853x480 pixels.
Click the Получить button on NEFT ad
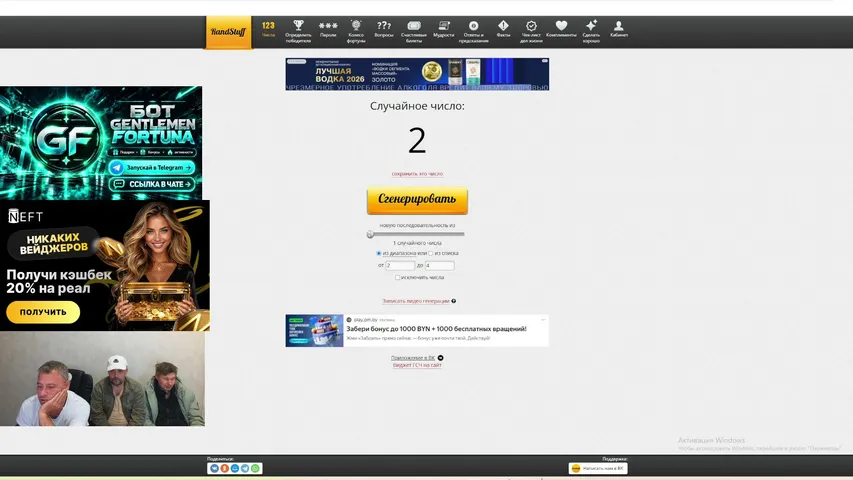[x=43, y=312]
